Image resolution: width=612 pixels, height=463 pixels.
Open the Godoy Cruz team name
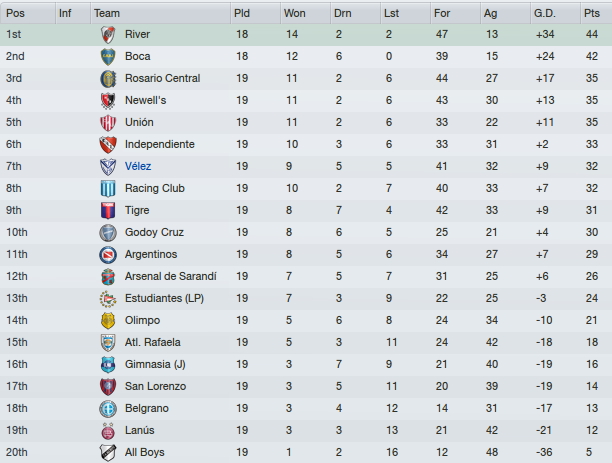click(154, 232)
